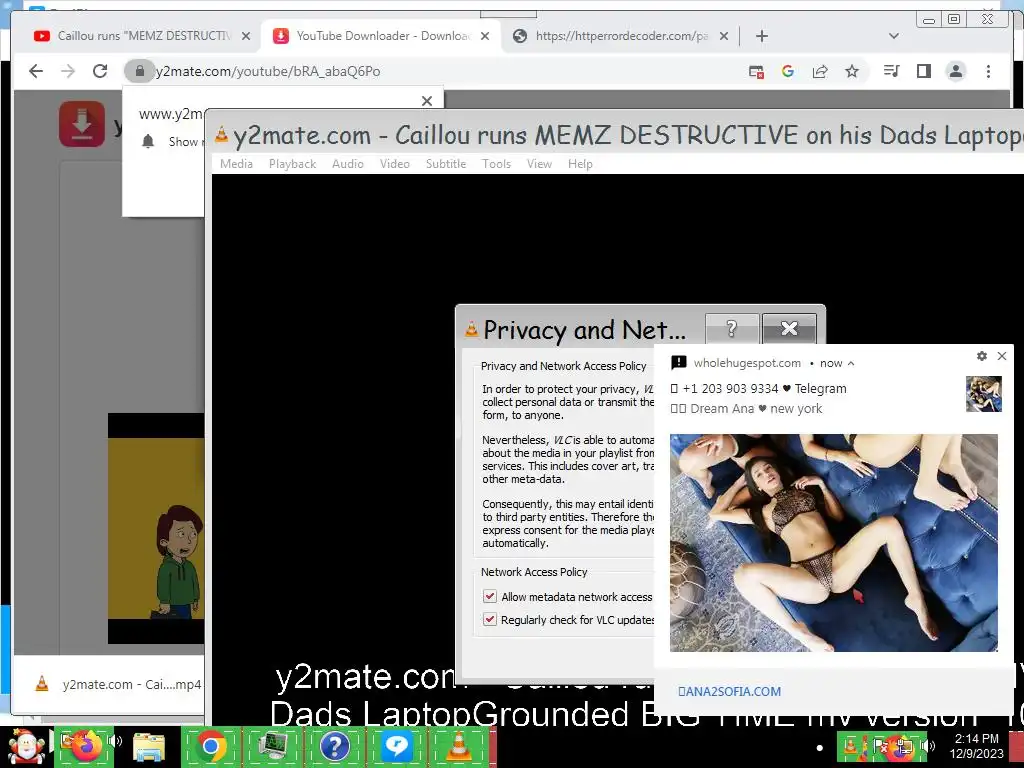The width and height of the screenshot is (1024, 768).
Task: Go back in Chrome history
Action: [36, 71]
